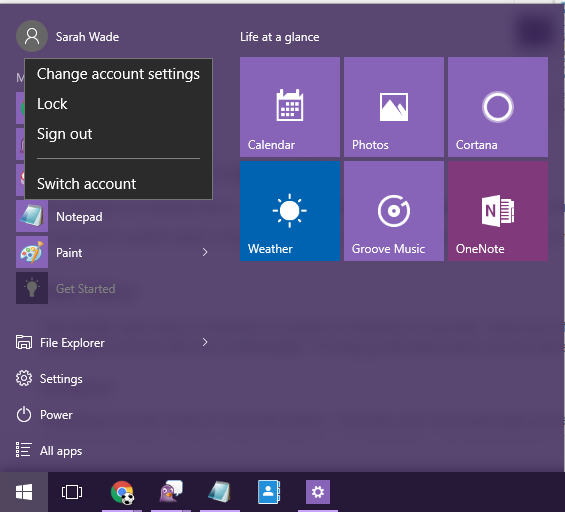Open Chrome from the taskbar
This screenshot has height=512, width=565.
click(122, 492)
